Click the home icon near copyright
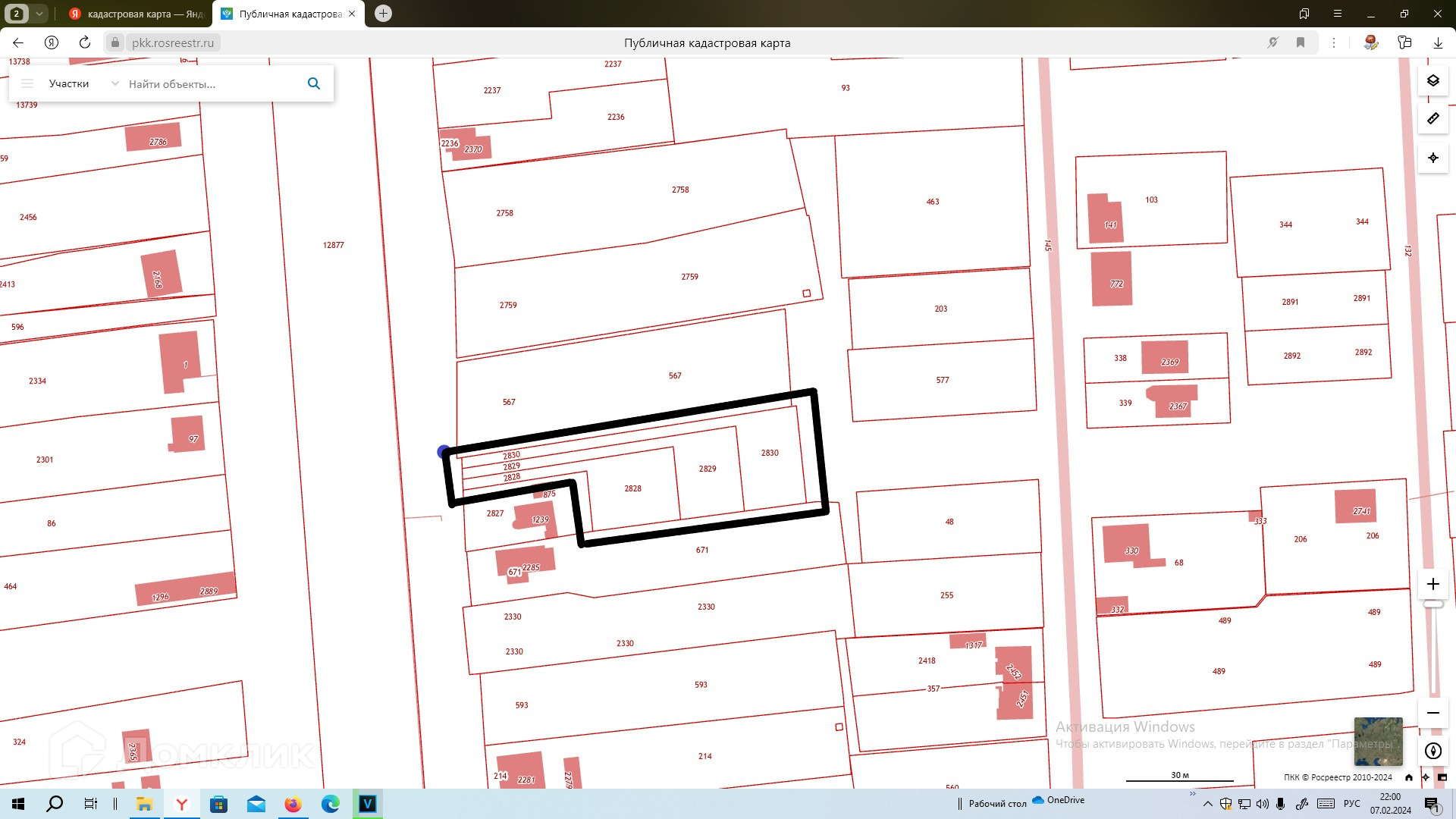 pos(1409,777)
